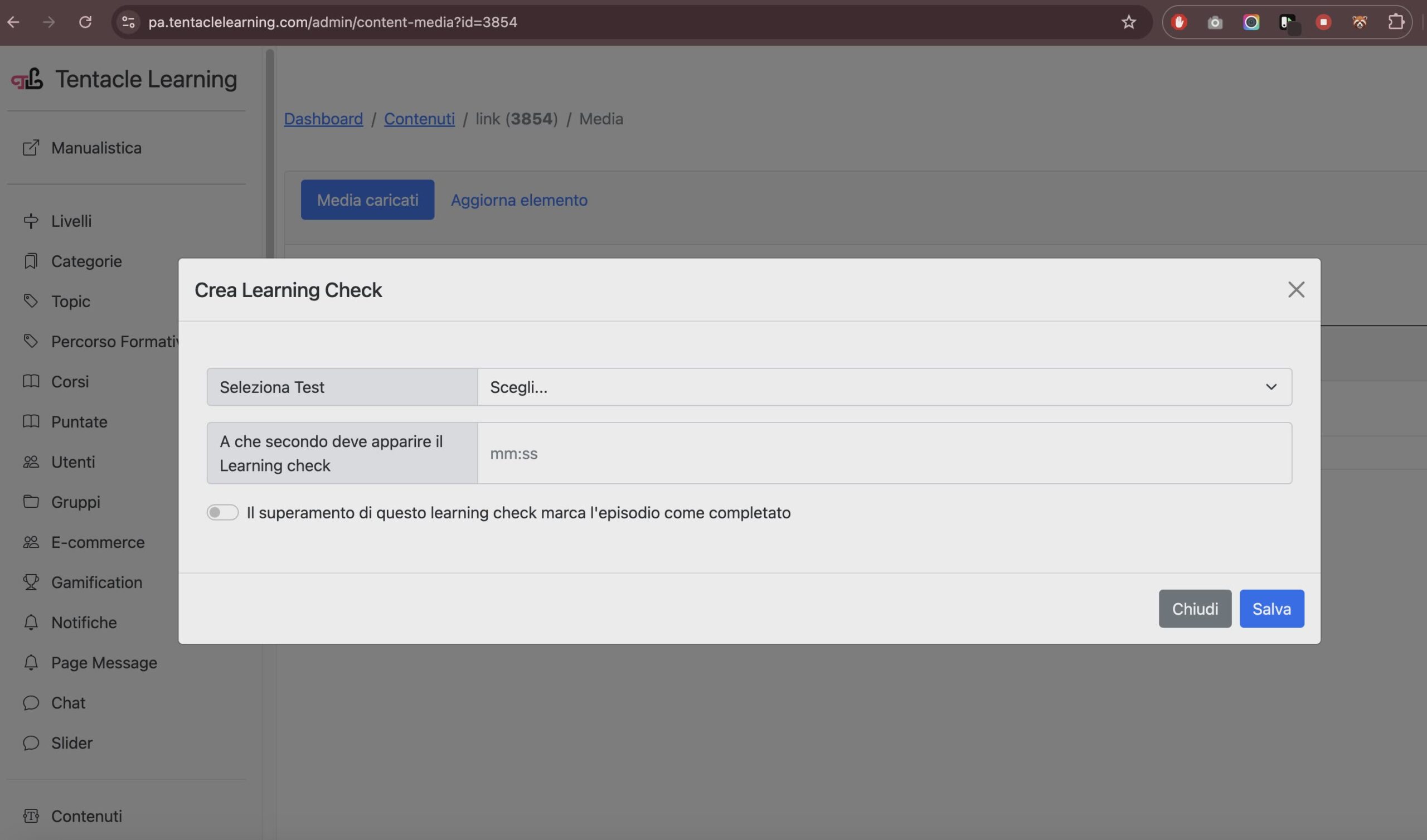Open the Contenuti breadcrumb link

pyautogui.click(x=419, y=119)
